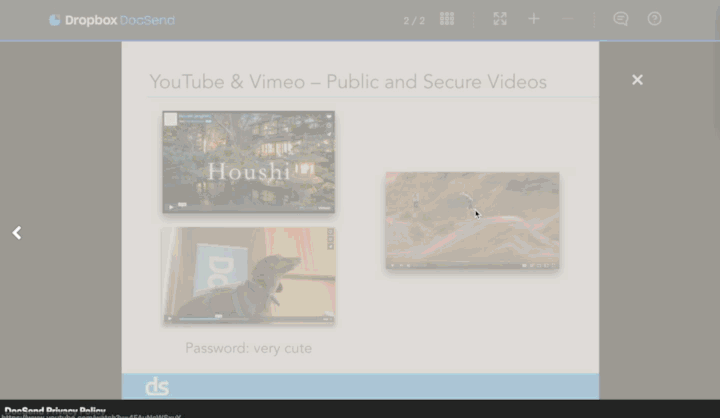Click the slide title about YouTube & Vimeo
The width and height of the screenshot is (720, 418).
pyautogui.click(x=348, y=82)
